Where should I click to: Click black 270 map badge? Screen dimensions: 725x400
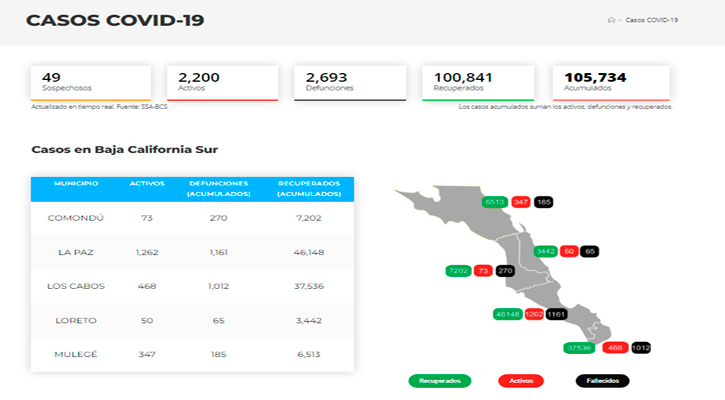point(505,271)
